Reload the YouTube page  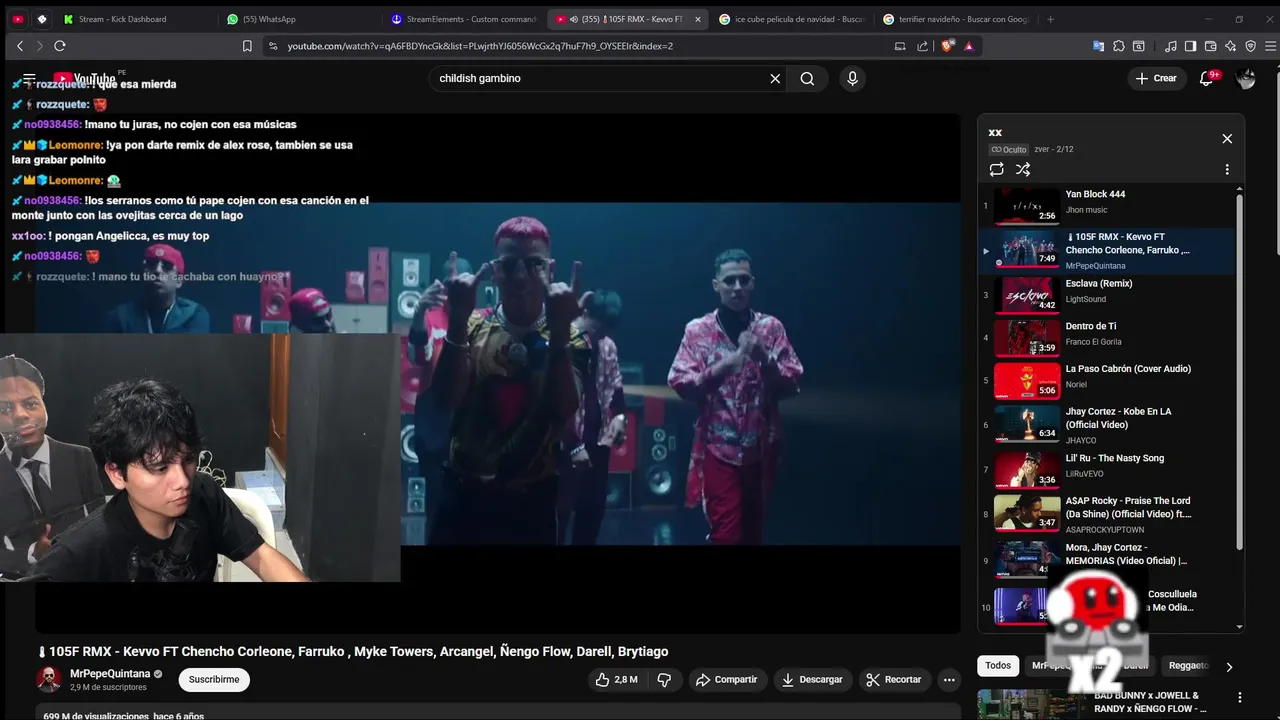[x=60, y=46]
